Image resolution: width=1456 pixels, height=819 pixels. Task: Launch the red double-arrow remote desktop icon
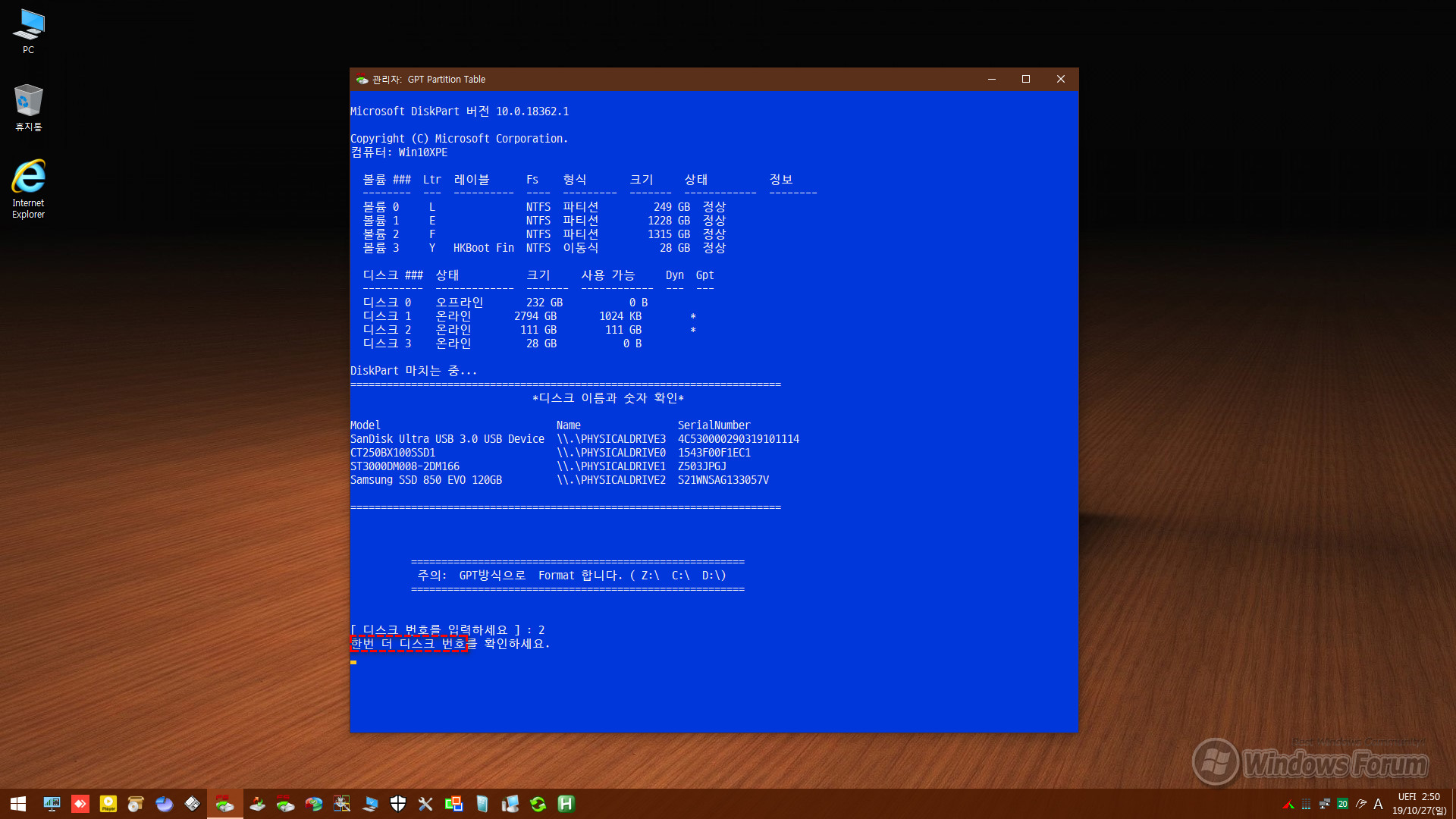pos(80,804)
